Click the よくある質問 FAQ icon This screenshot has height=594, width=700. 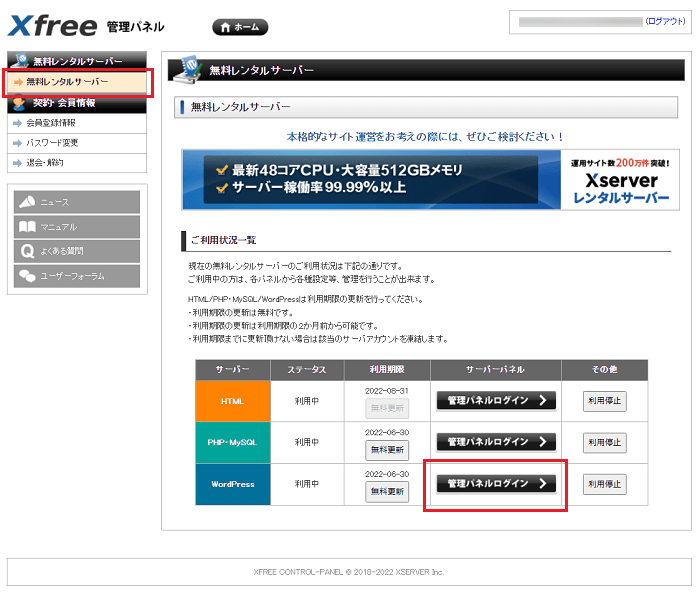77,251
